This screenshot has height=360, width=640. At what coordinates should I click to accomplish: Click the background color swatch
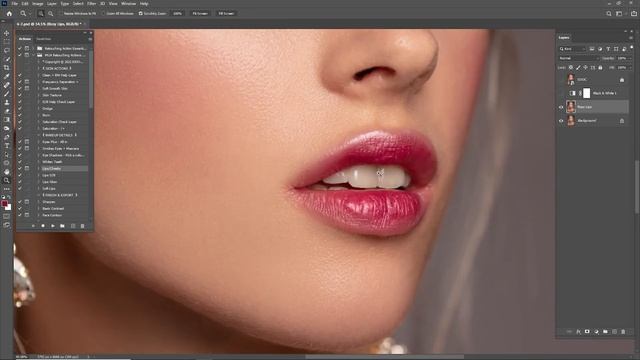(9, 207)
